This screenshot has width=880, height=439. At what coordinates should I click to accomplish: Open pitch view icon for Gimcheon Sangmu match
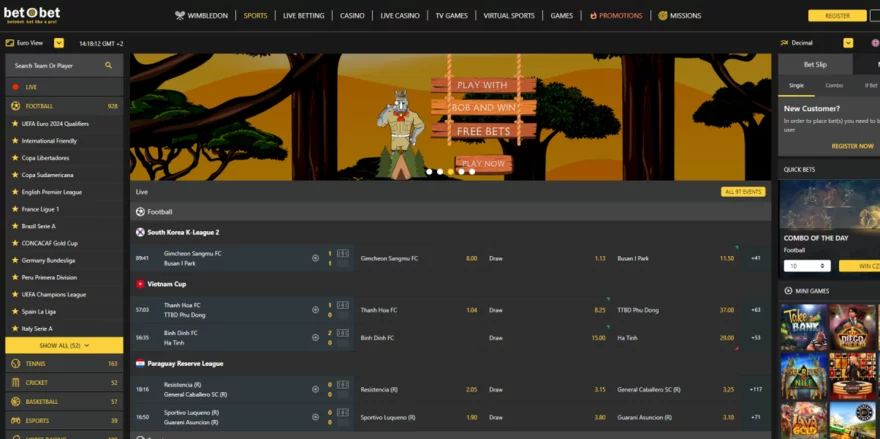click(343, 258)
